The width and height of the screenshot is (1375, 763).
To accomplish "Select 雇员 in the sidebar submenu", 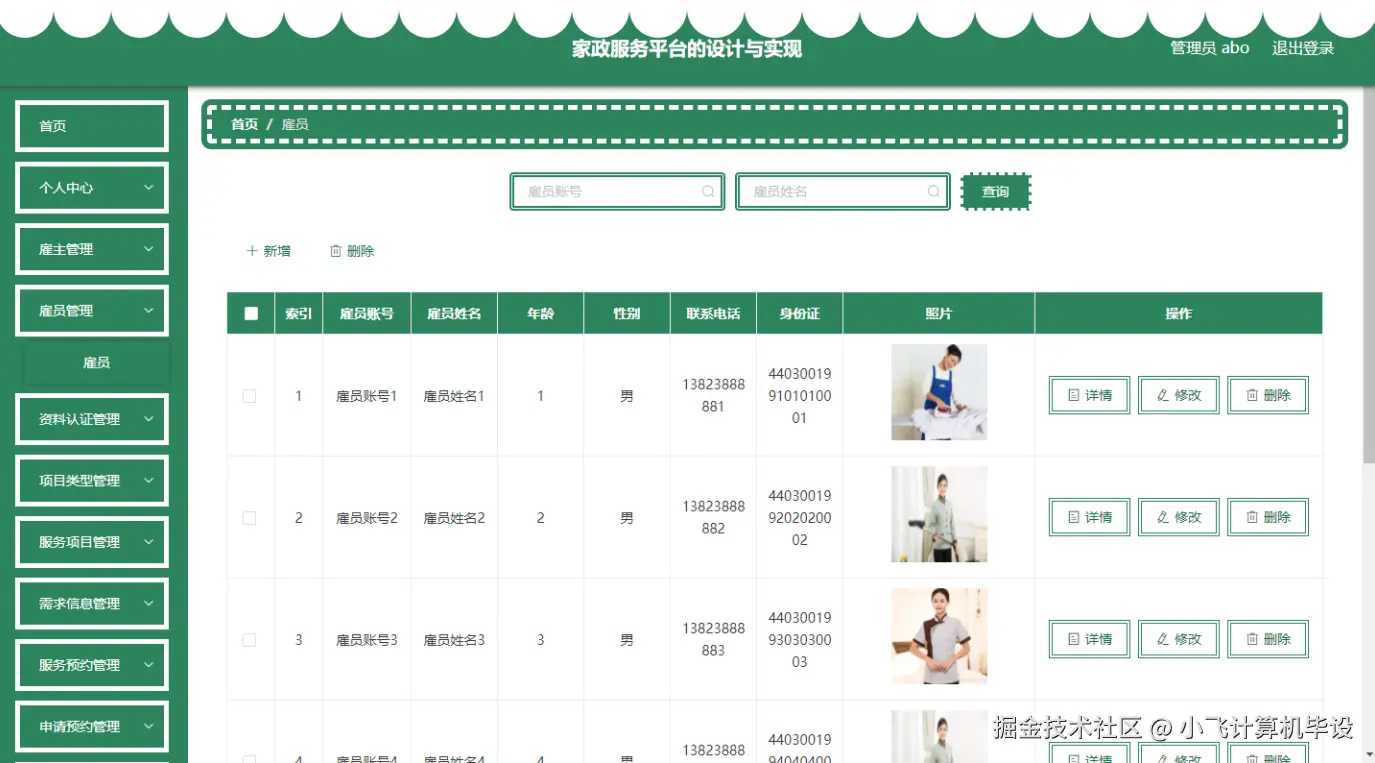I will (97, 361).
